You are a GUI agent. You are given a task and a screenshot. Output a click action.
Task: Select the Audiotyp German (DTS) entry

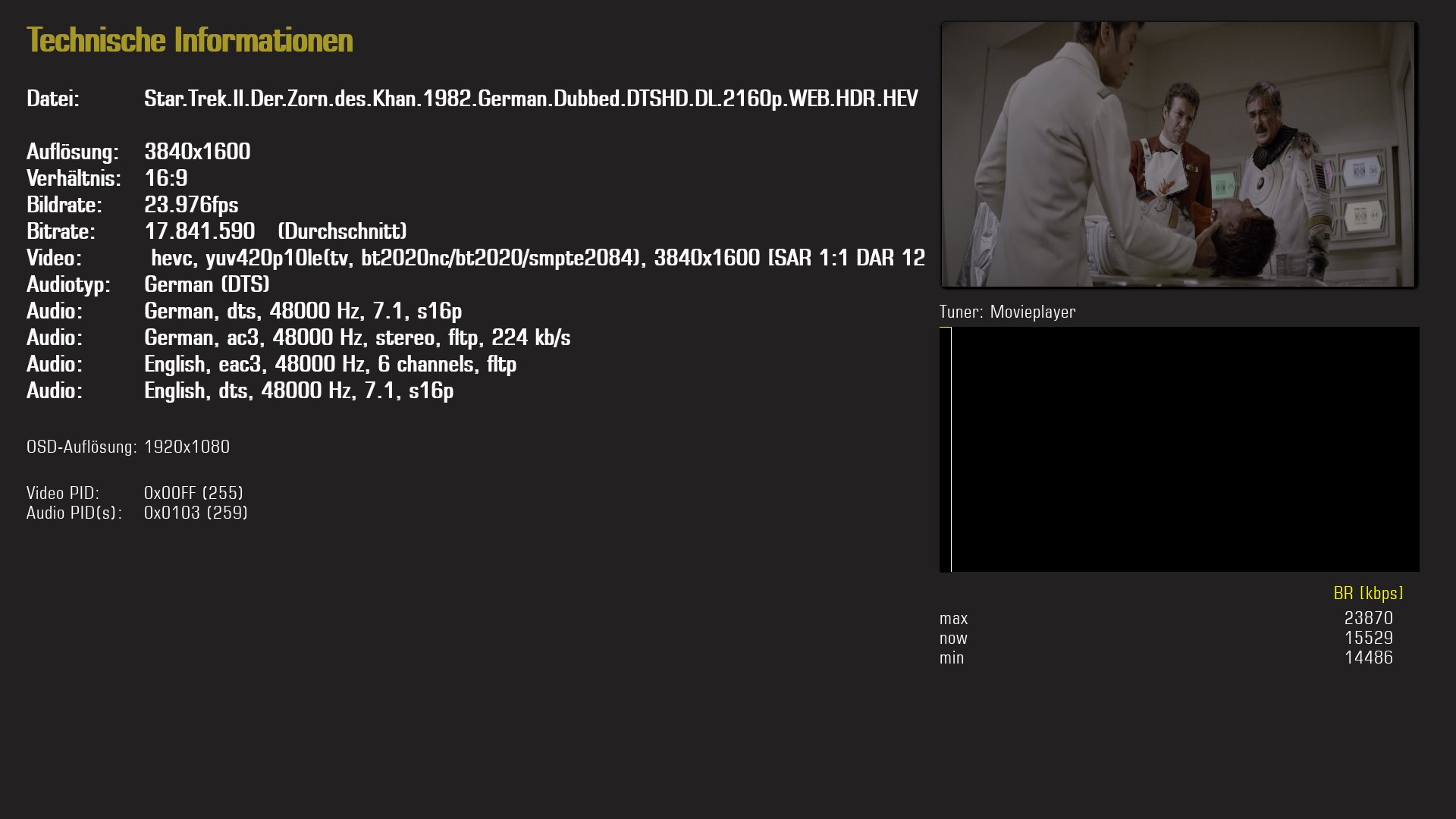[x=207, y=284]
